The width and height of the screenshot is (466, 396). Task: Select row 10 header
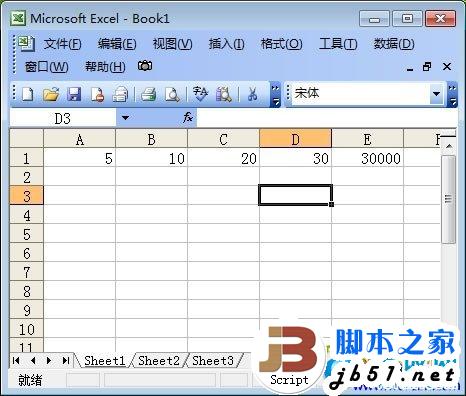(x=26, y=328)
